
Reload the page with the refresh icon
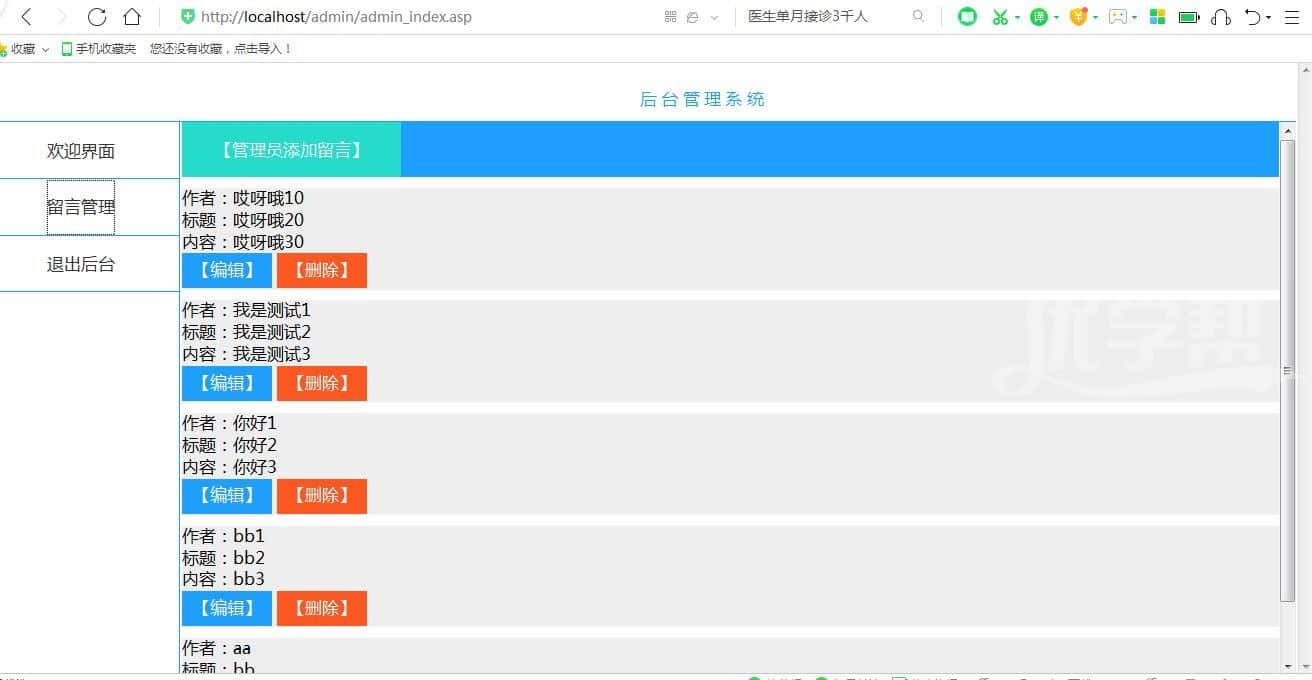(97, 17)
